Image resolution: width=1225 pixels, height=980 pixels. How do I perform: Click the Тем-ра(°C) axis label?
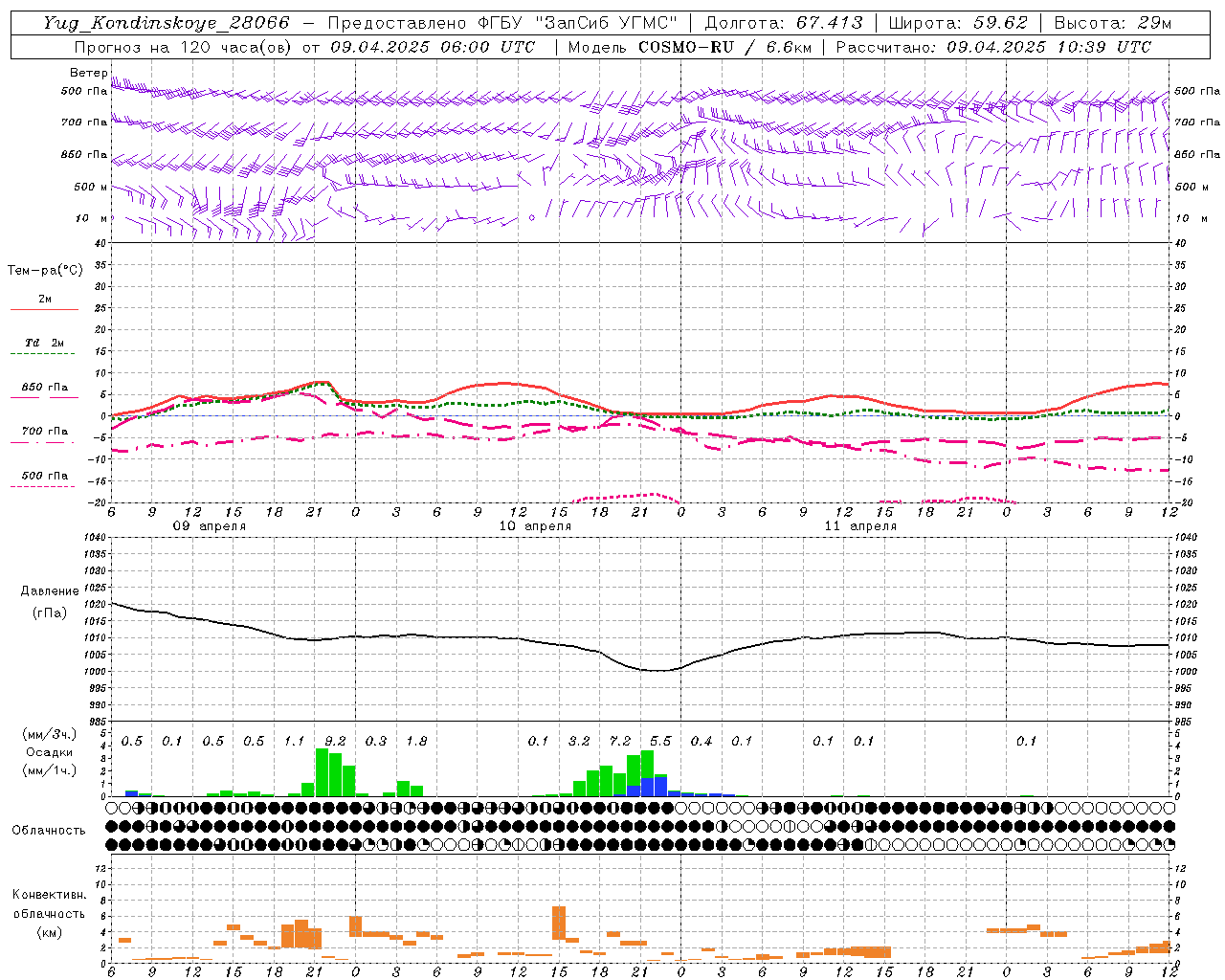point(45,271)
